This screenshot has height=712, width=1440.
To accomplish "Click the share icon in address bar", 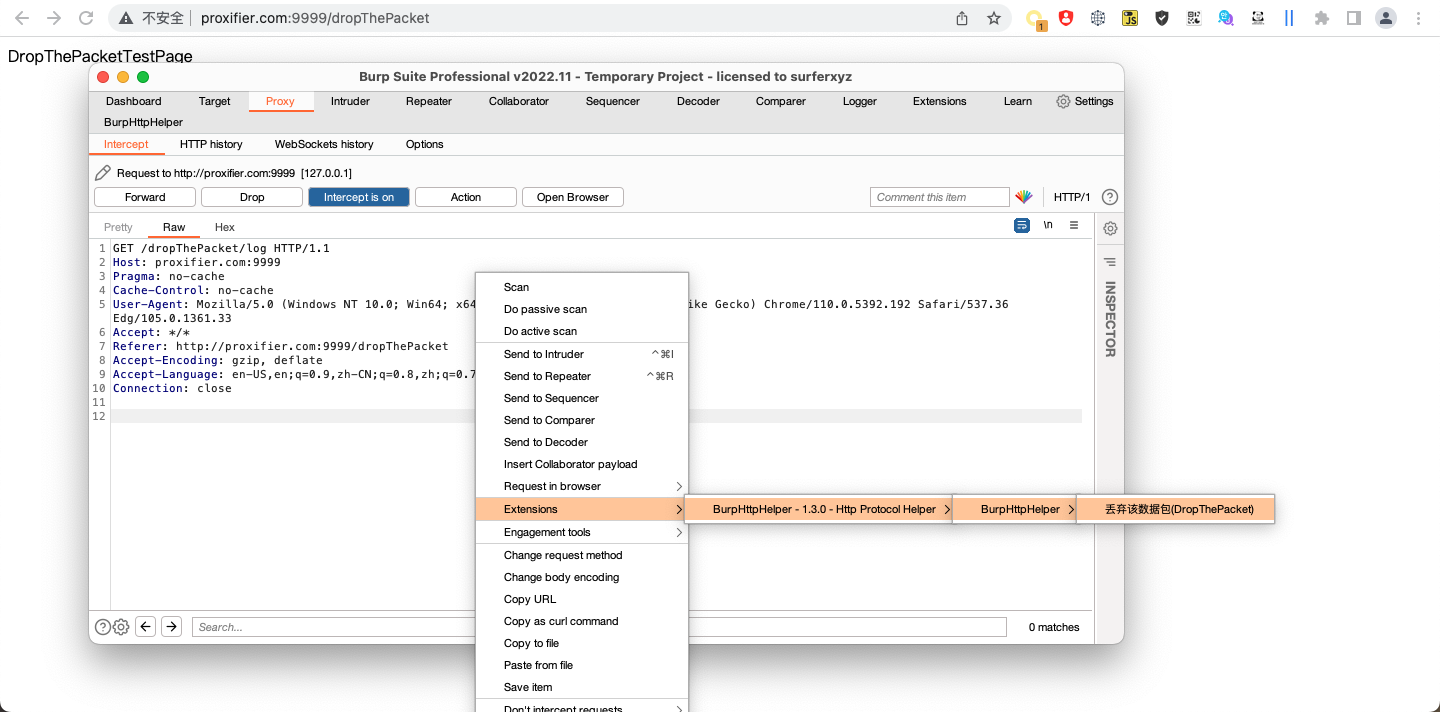I will [x=962, y=18].
